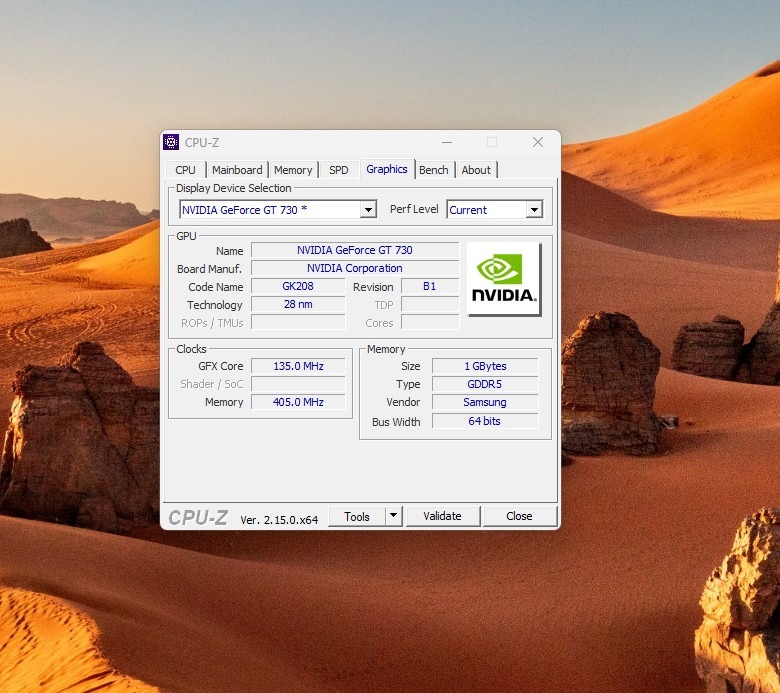Image resolution: width=780 pixels, height=693 pixels.
Task: Click the NVIDIA GeForce GT 730 * combo box
Action: pyautogui.click(x=278, y=210)
